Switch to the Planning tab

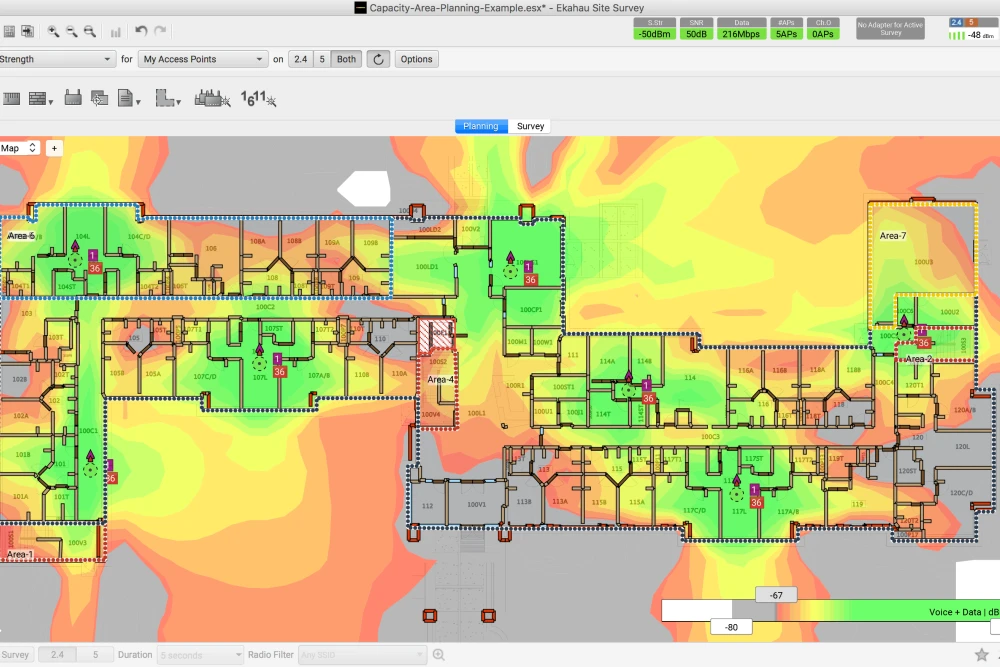point(480,126)
